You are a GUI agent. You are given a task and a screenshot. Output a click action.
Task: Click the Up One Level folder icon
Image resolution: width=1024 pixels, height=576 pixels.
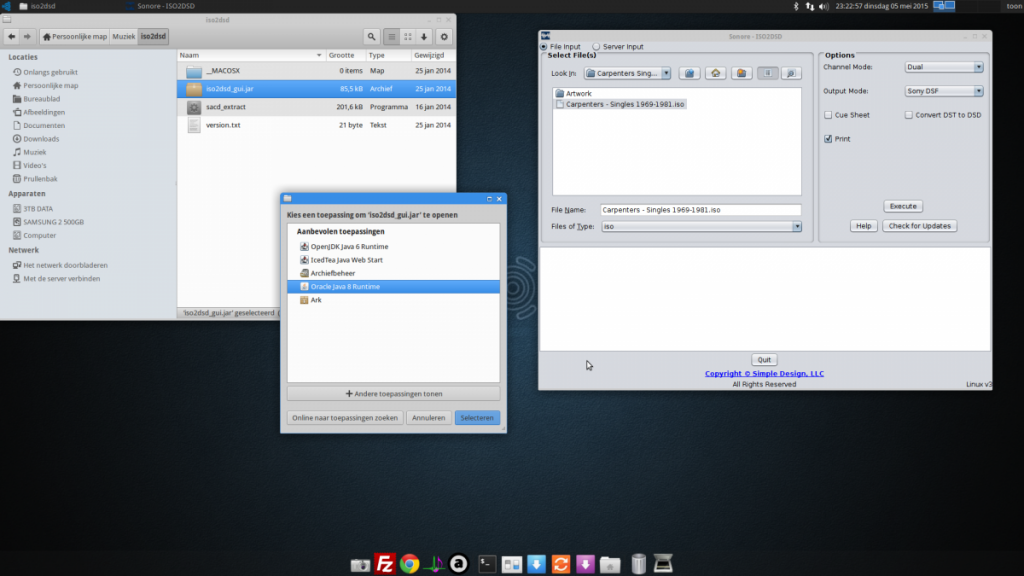click(x=689, y=73)
